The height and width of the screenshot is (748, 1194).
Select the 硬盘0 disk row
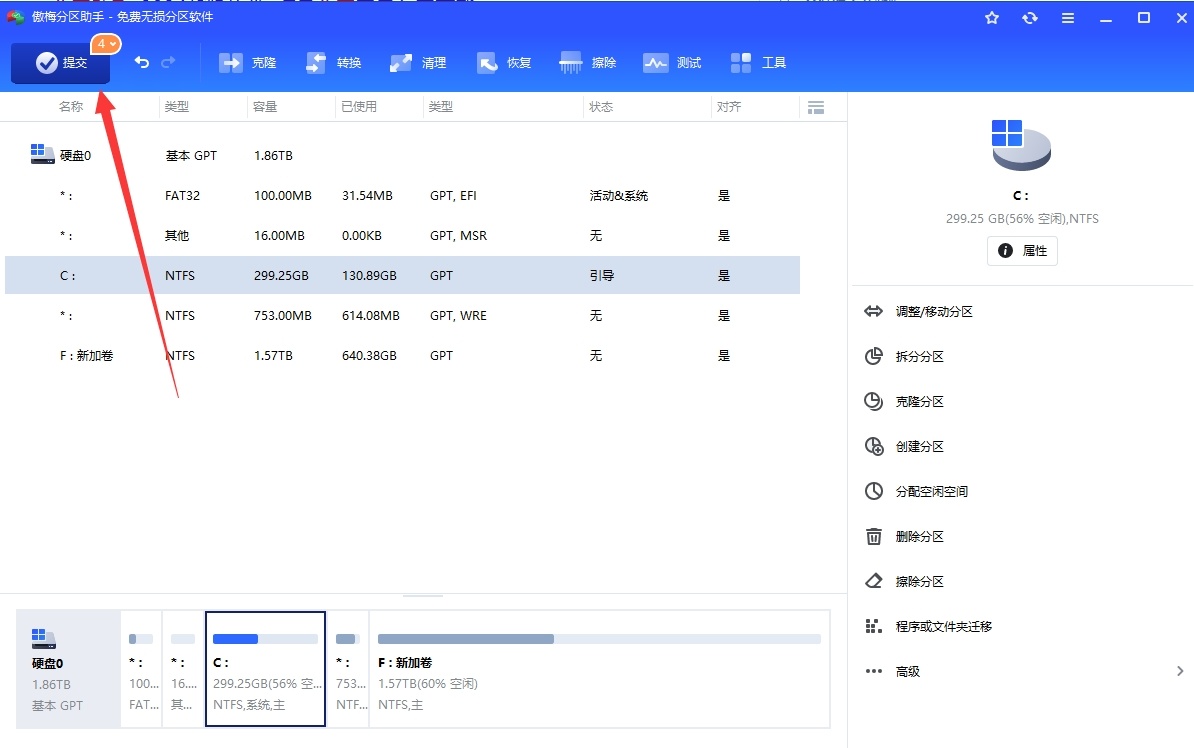(x=402, y=155)
